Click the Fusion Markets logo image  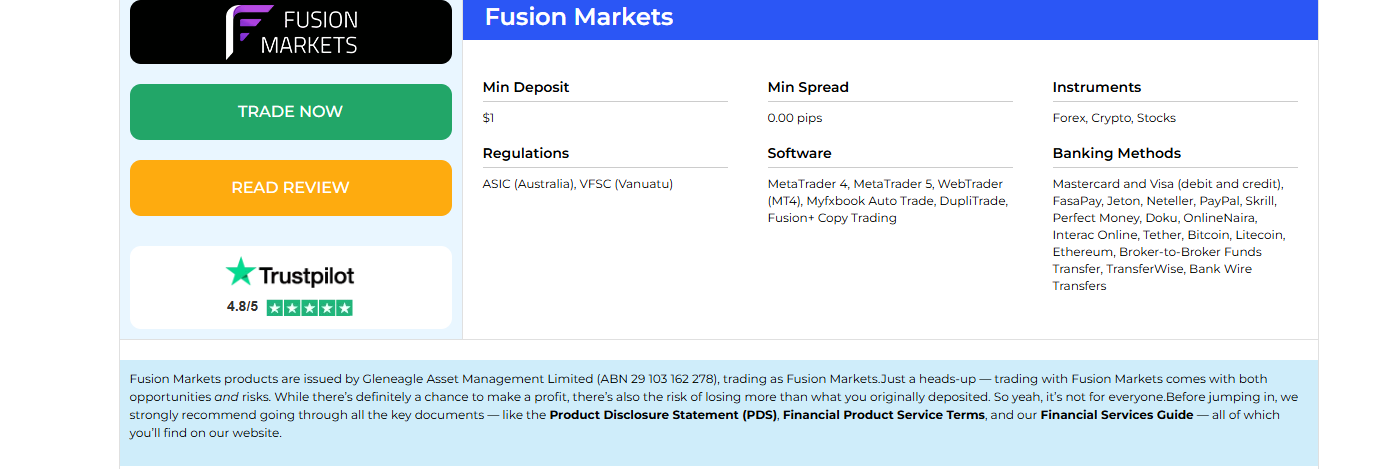pyautogui.click(x=290, y=32)
